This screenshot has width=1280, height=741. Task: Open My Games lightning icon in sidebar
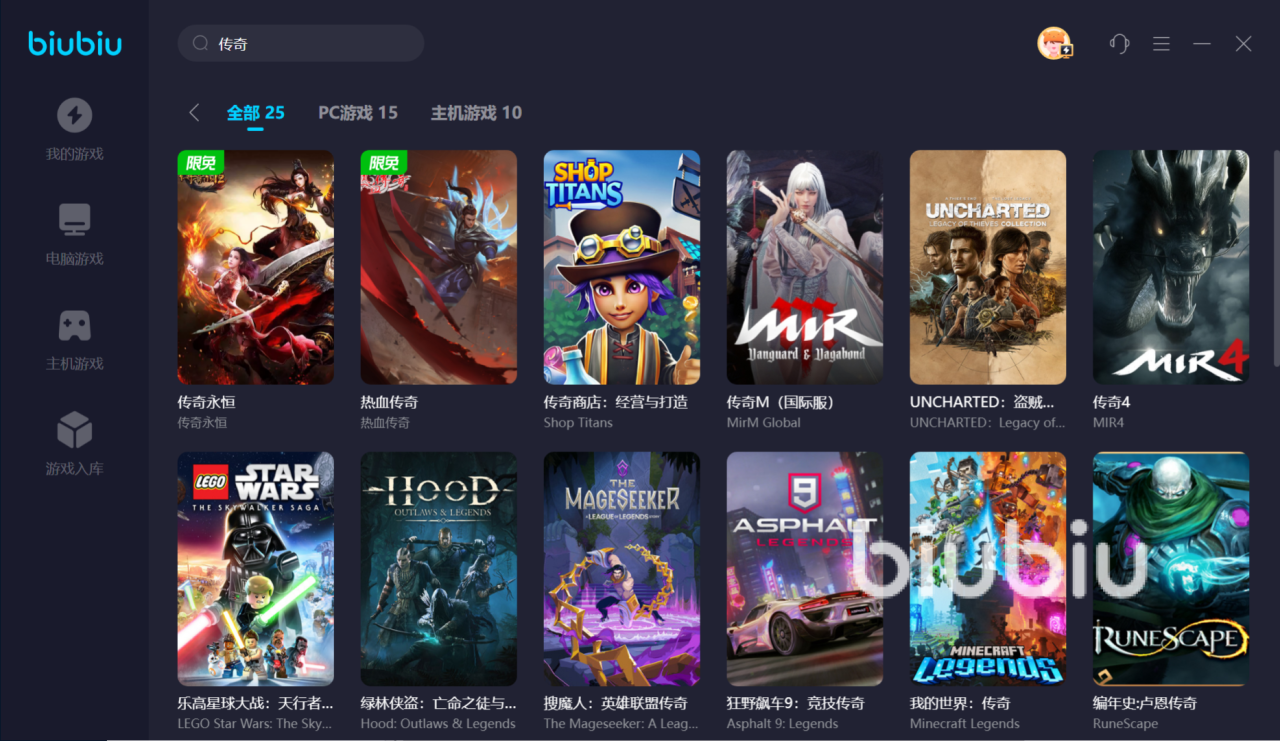point(75,115)
